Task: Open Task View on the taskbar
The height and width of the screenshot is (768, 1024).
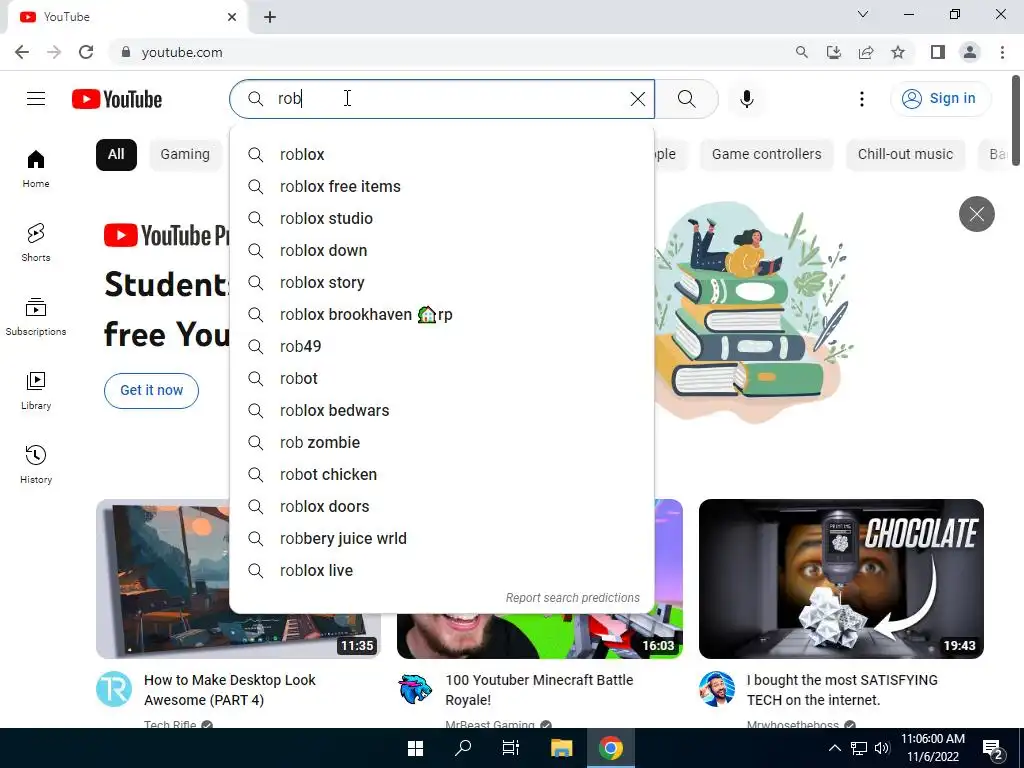Action: tap(511, 748)
